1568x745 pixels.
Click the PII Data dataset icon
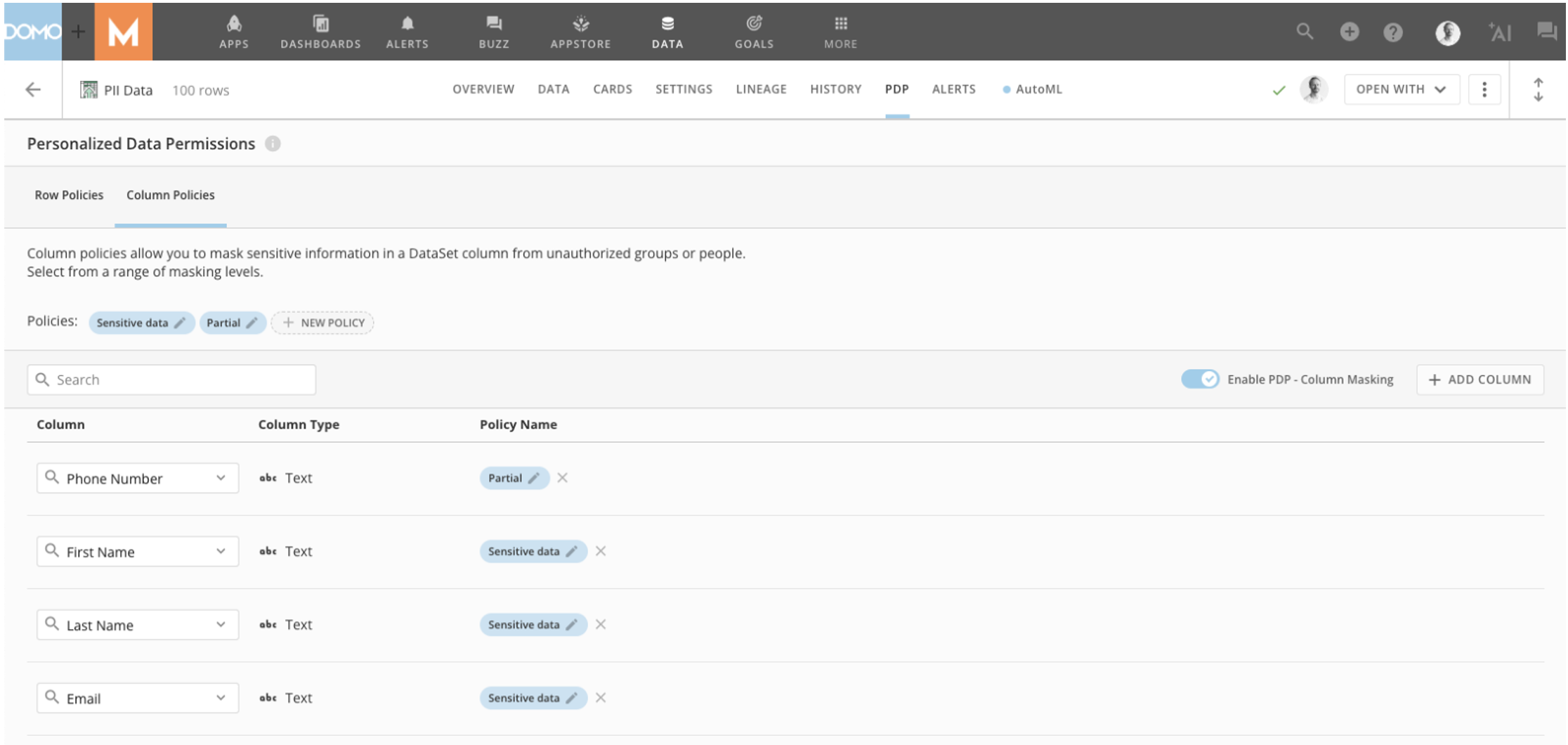[89, 90]
